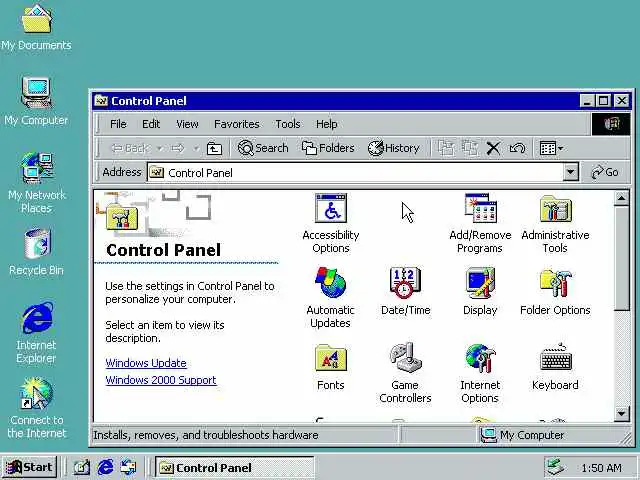The width and height of the screenshot is (640, 480).
Task: Follow the Windows 2000 Support link
Action: coord(161,380)
